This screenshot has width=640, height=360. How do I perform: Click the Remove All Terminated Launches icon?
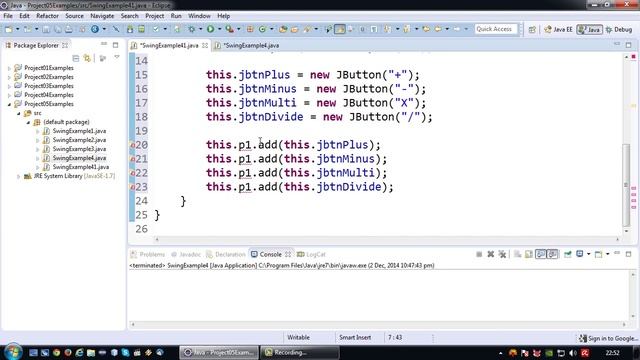pyautogui.click(x=502, y=254)
